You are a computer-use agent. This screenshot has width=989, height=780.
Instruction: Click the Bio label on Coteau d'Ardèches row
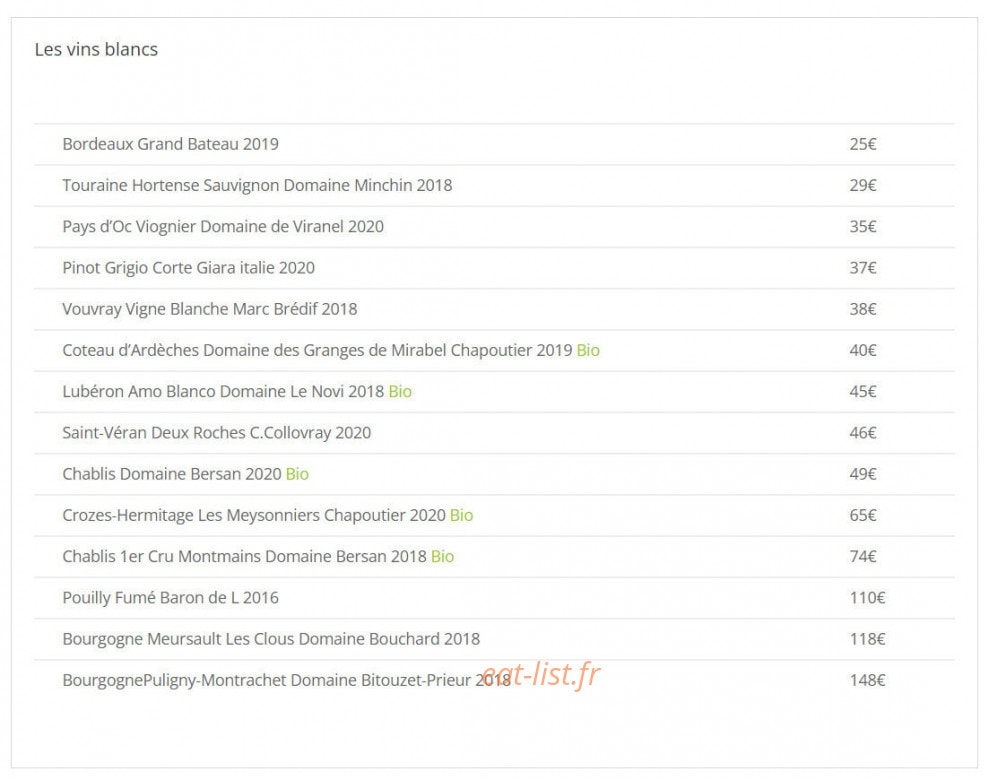click(588, 350)
